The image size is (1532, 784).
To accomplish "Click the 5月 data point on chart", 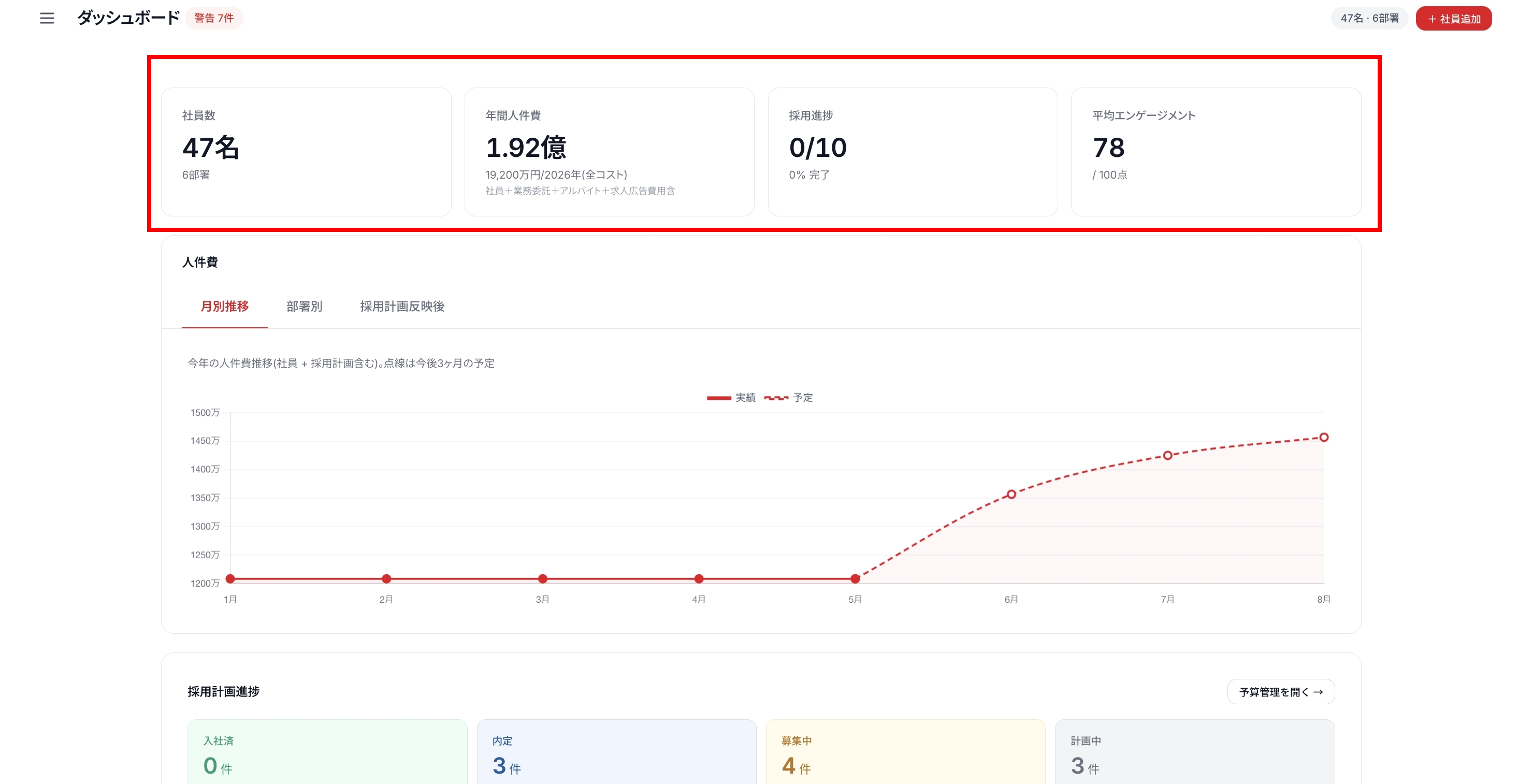I will click(x=855, y=579).
